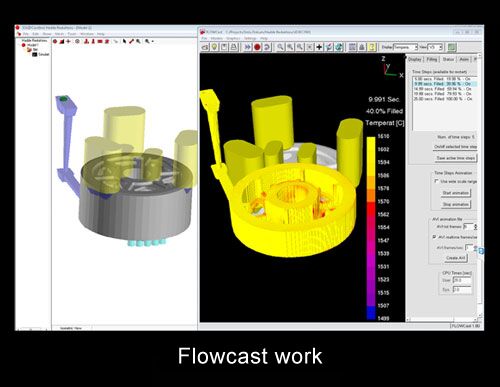The height and width of the screenshot is (387, 500).
Task: Click the green grid icon in toolbar
Action: point(452,47)
